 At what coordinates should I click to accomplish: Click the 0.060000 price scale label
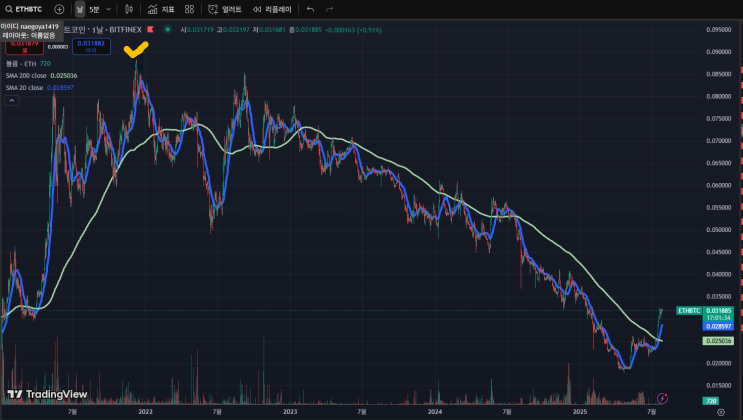(718, 185)
